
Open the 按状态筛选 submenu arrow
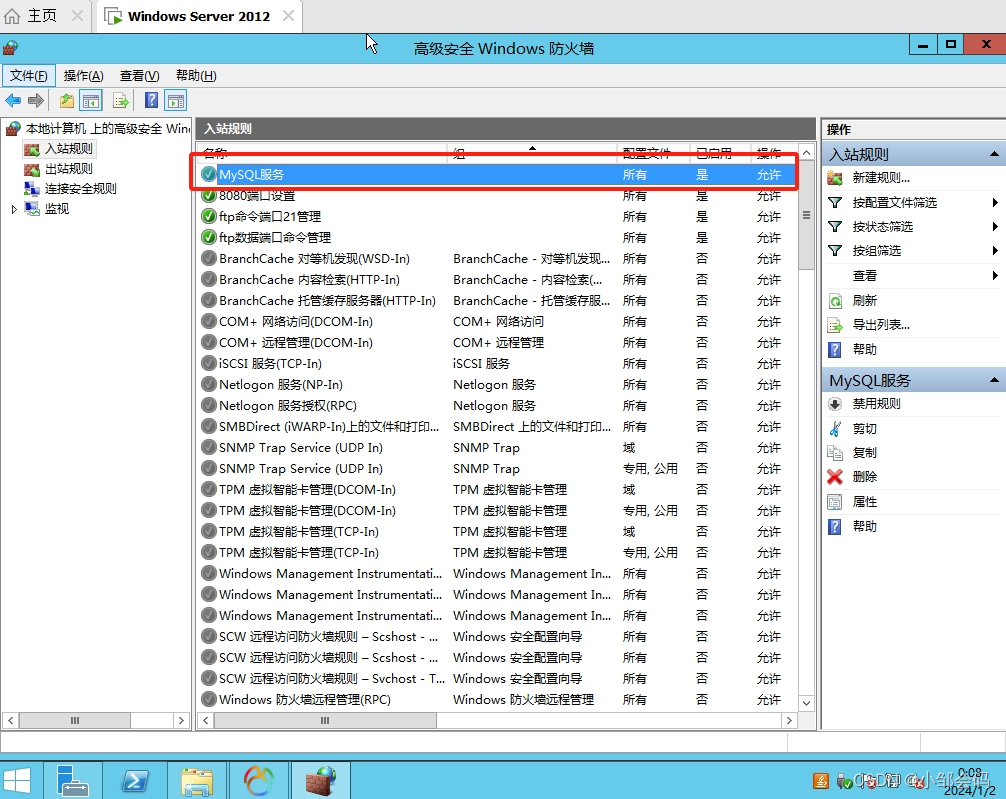pos(994,227)
